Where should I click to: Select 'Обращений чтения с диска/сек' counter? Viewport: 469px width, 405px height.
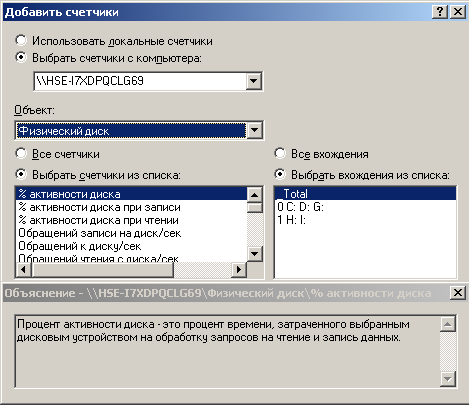(x=131, y=258)
